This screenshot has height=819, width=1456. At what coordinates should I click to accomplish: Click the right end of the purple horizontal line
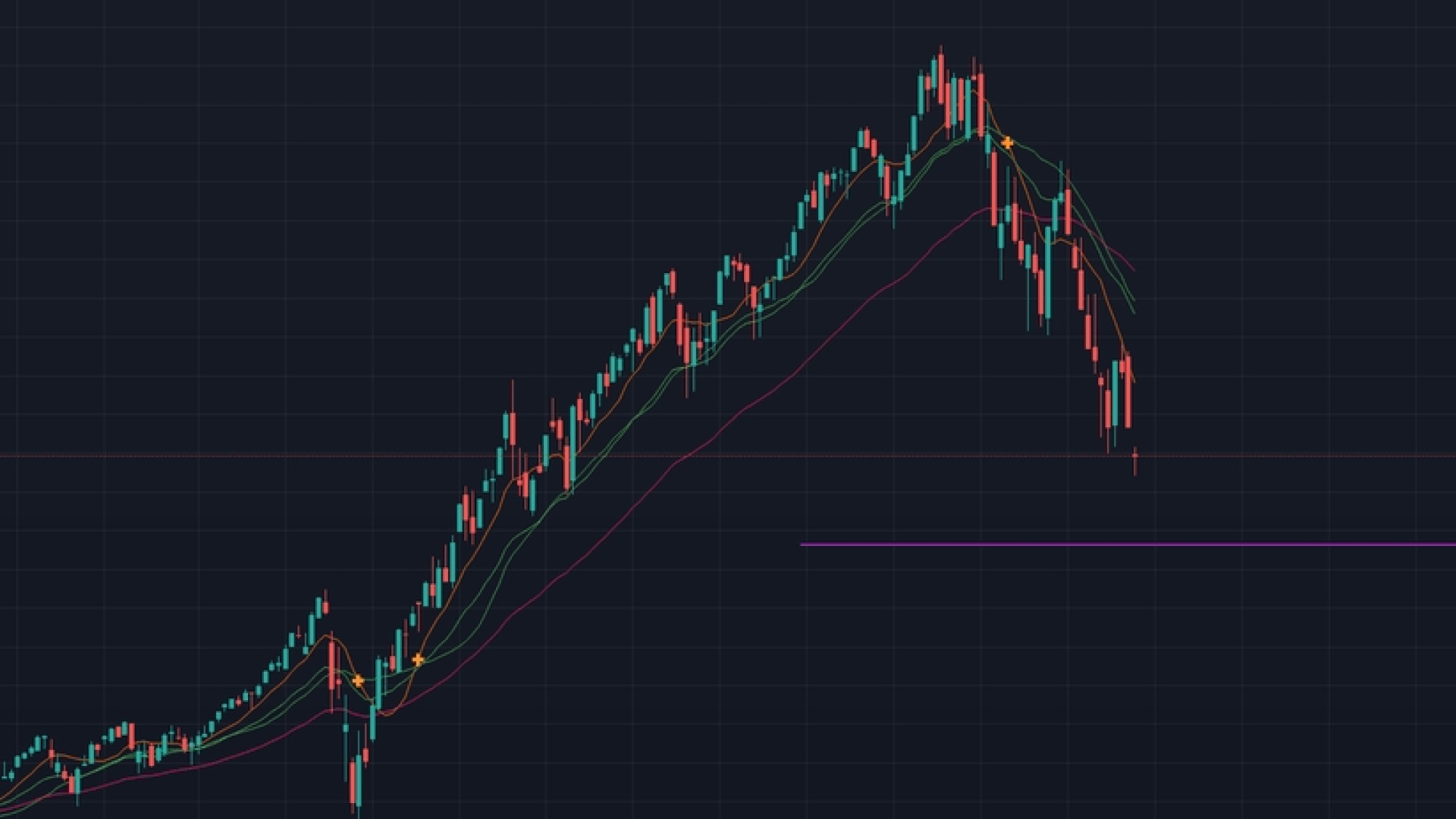coord(1452,544)
